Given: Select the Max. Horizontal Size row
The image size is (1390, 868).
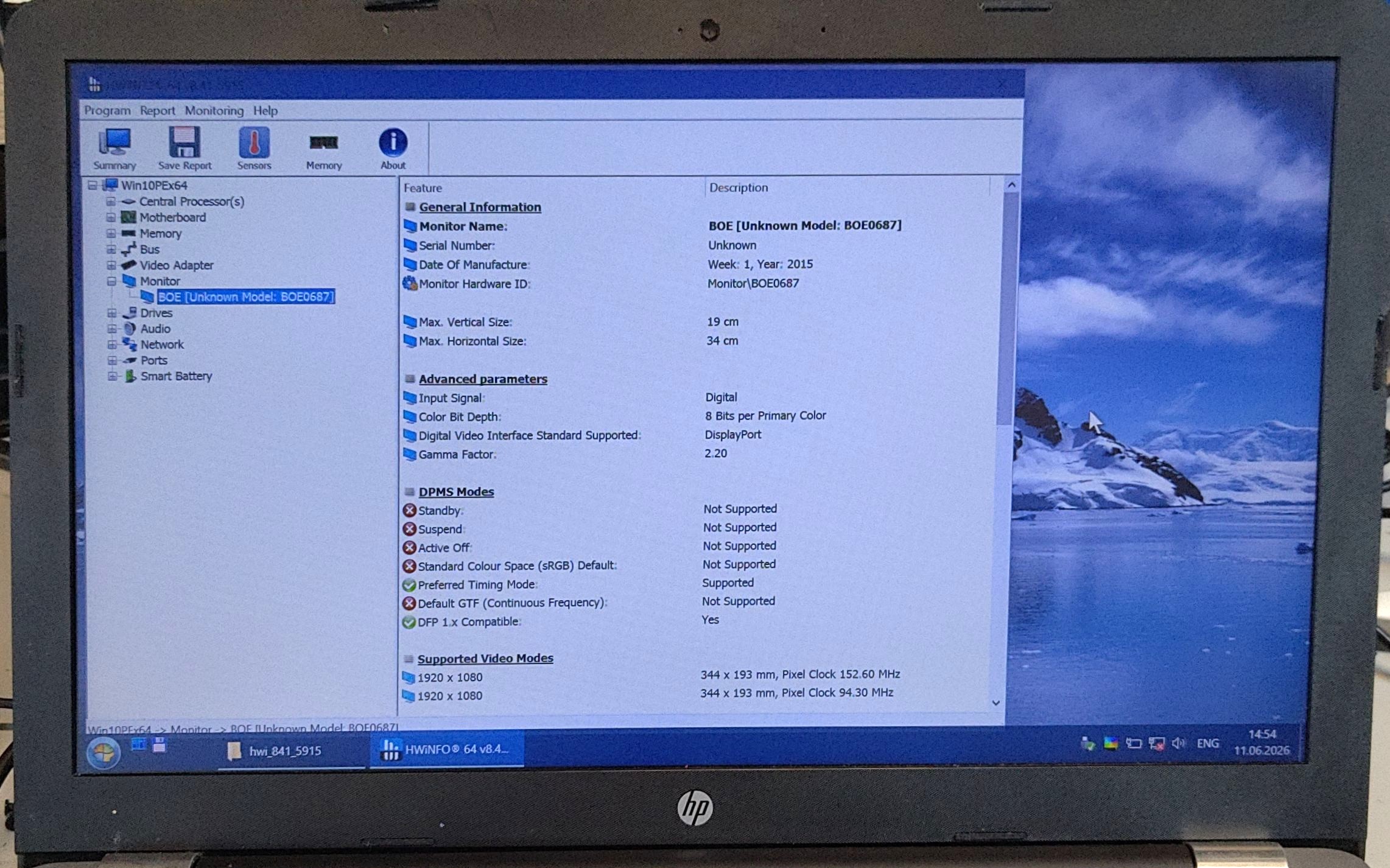Looking at the screenshot, I should 700,341.
